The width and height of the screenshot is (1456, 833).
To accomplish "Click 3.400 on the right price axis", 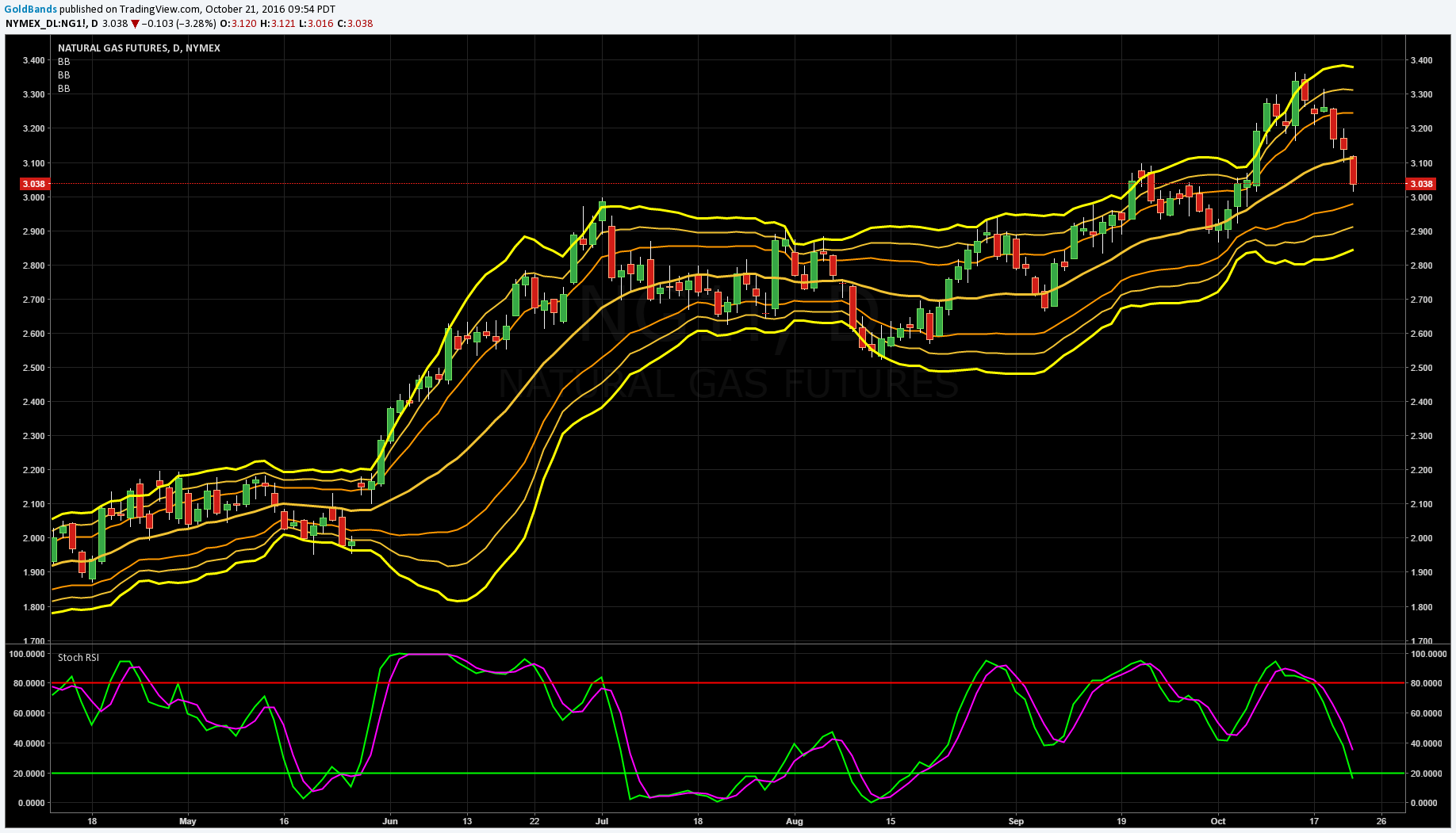I will (1421, 60).
